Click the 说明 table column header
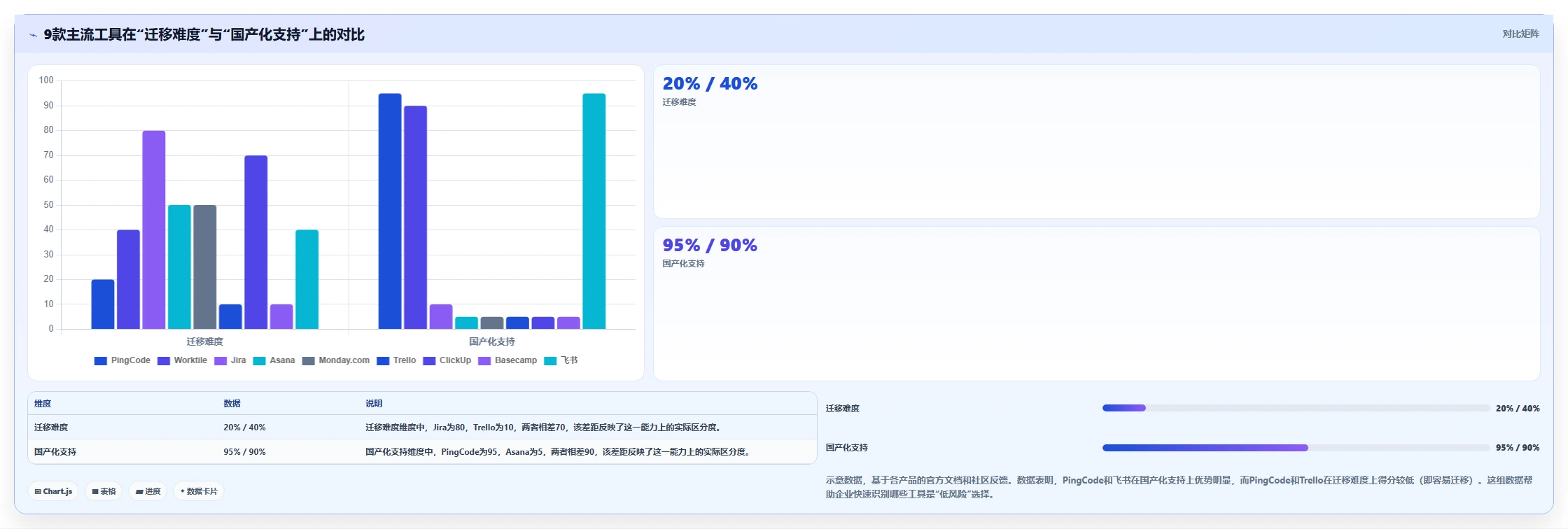The height and width of the screenshot is (529, 1568). point(374,404)
